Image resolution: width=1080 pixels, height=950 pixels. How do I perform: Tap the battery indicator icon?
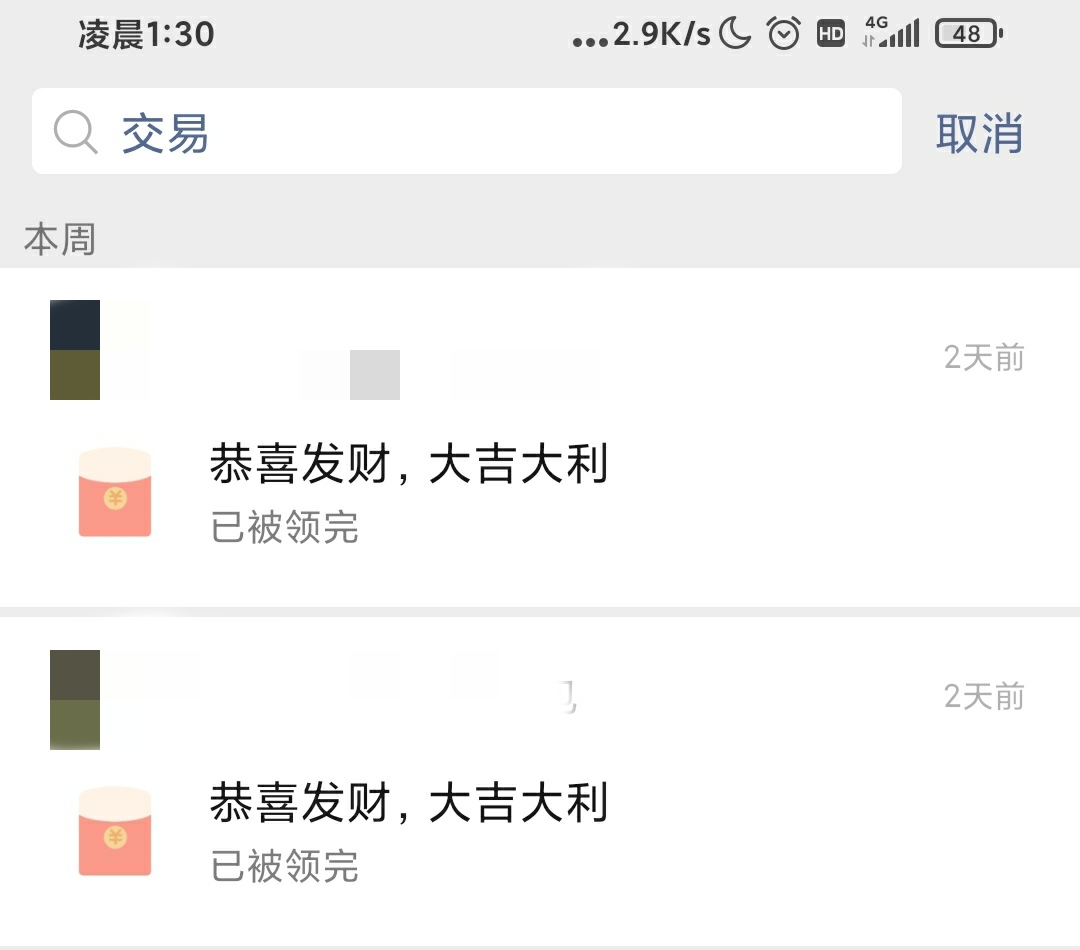(968, 33)
